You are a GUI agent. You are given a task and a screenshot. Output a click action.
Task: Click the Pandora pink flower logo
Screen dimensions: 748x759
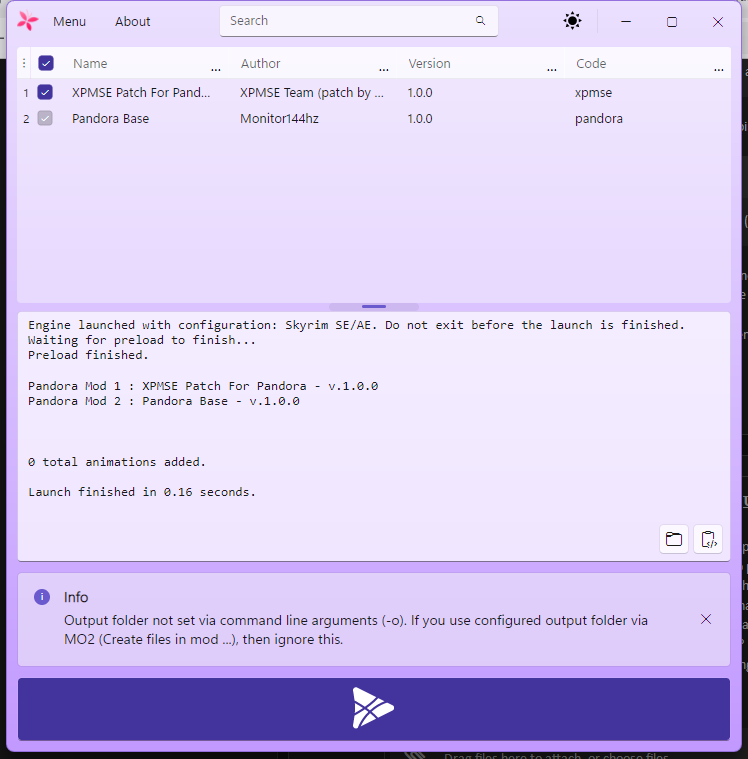pos(28,21)
